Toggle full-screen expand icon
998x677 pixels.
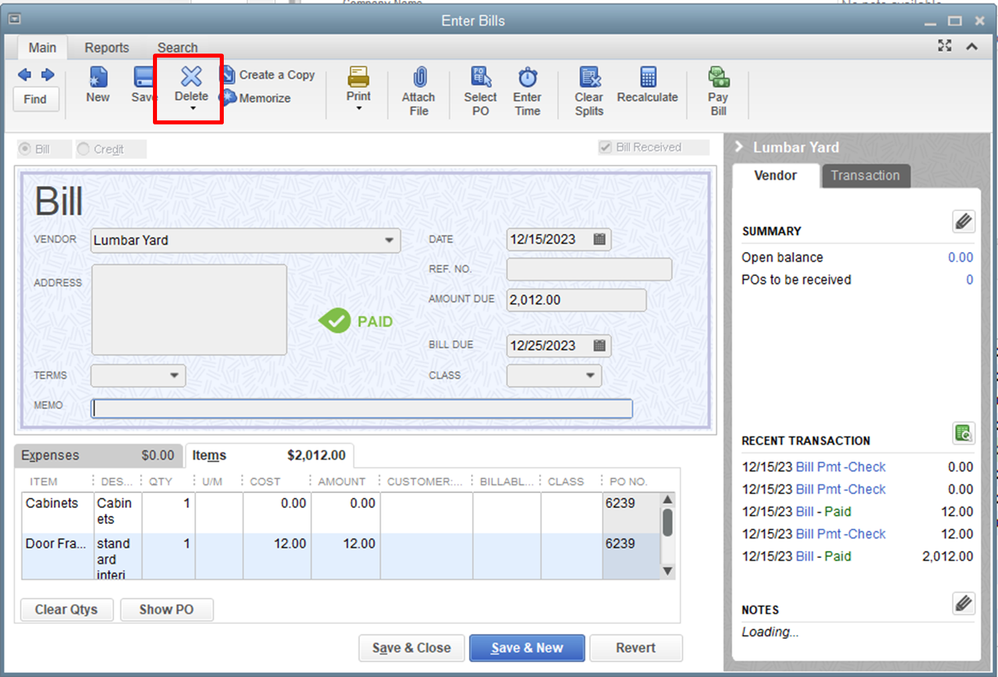point(945,46)
